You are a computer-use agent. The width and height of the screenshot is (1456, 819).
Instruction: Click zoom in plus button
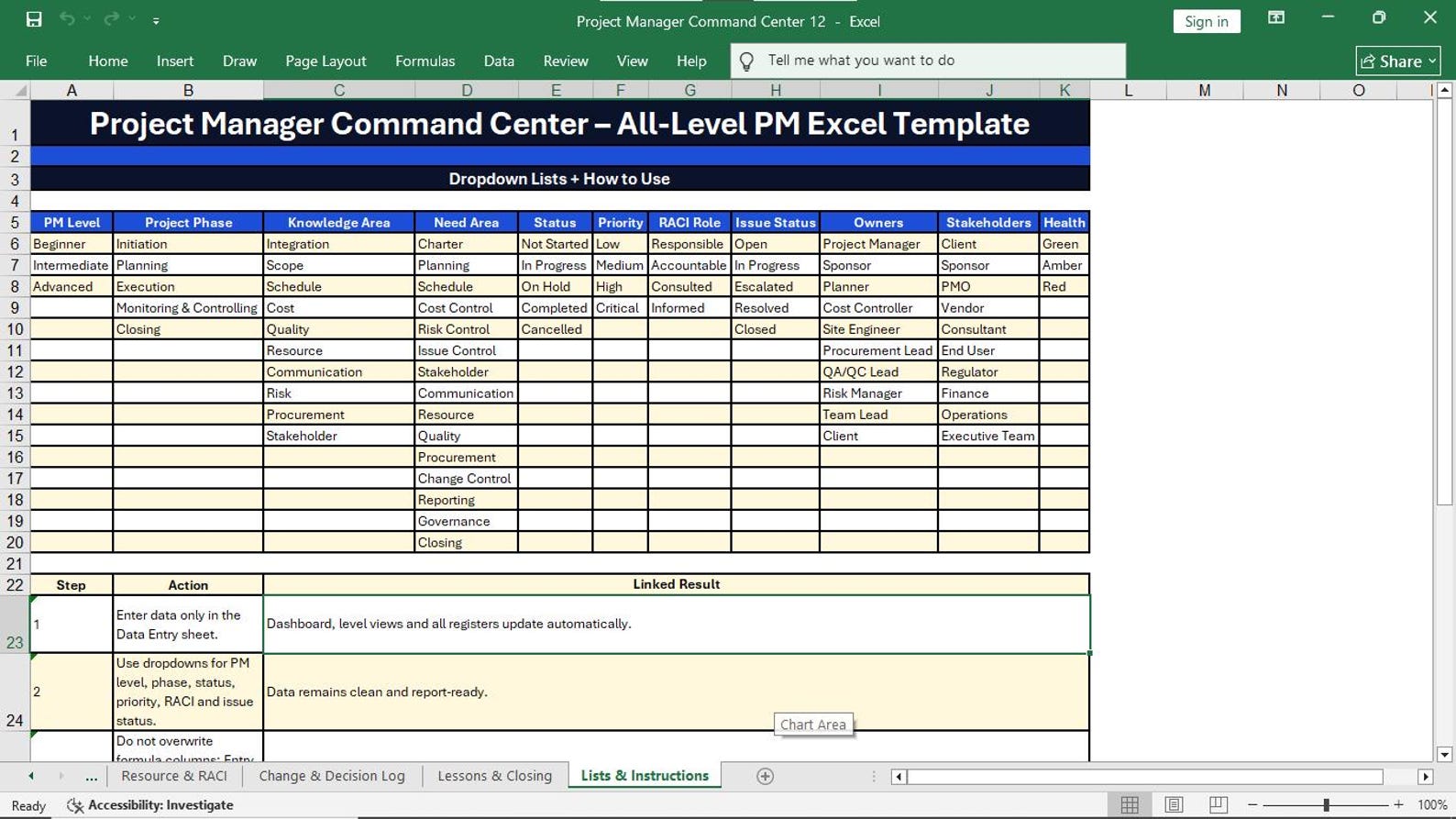pos(1398,804)
